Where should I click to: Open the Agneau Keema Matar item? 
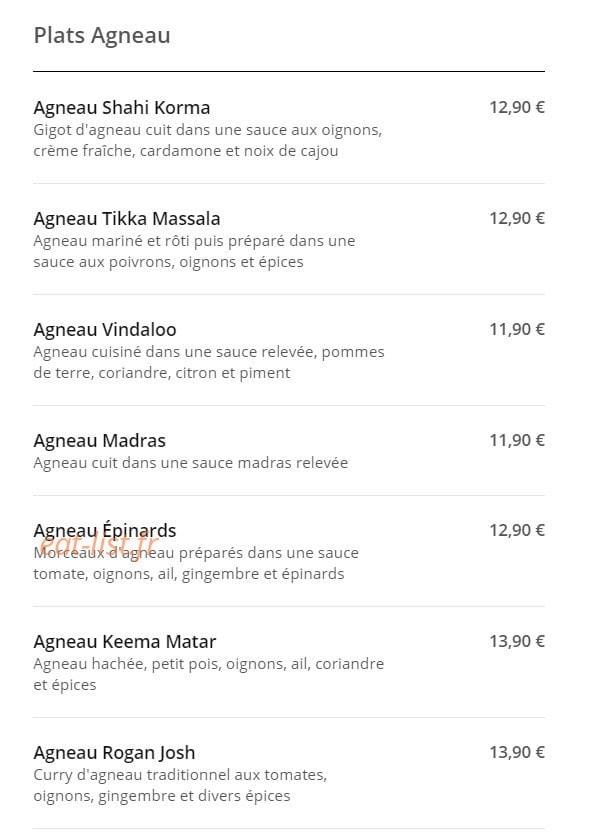(x=125, y=642)
